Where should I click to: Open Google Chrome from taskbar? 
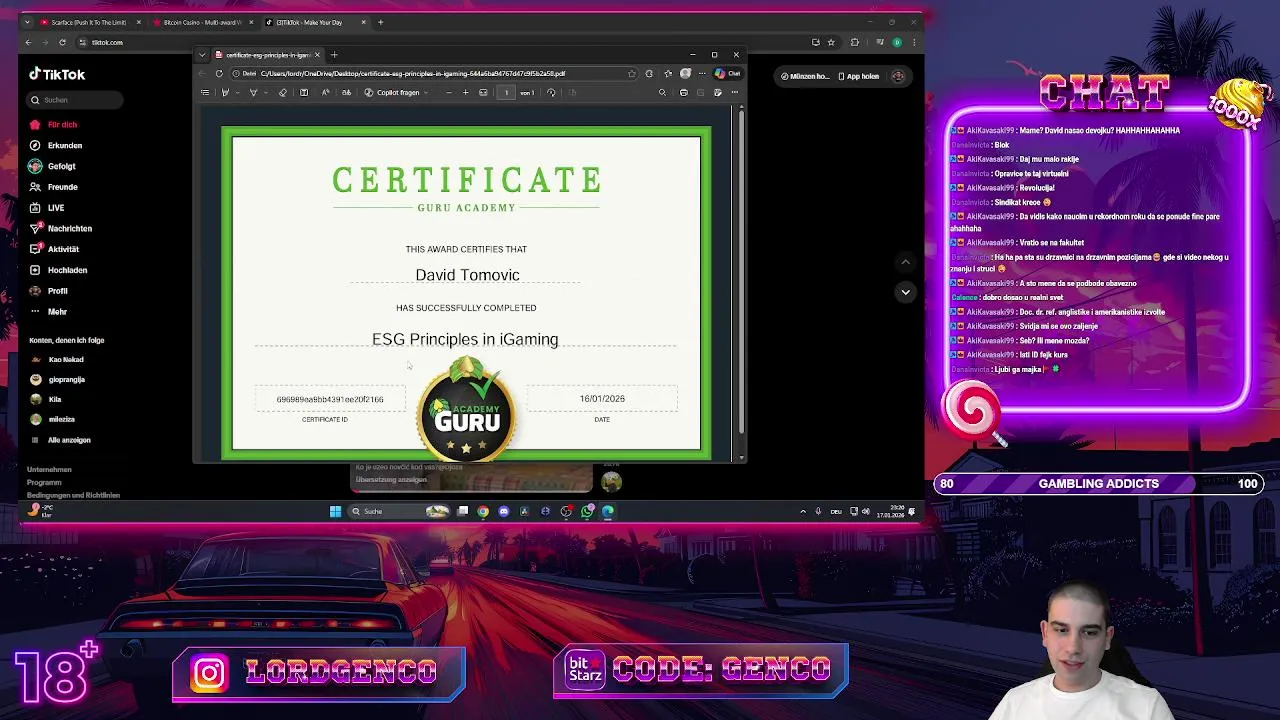tap(483, 512)
